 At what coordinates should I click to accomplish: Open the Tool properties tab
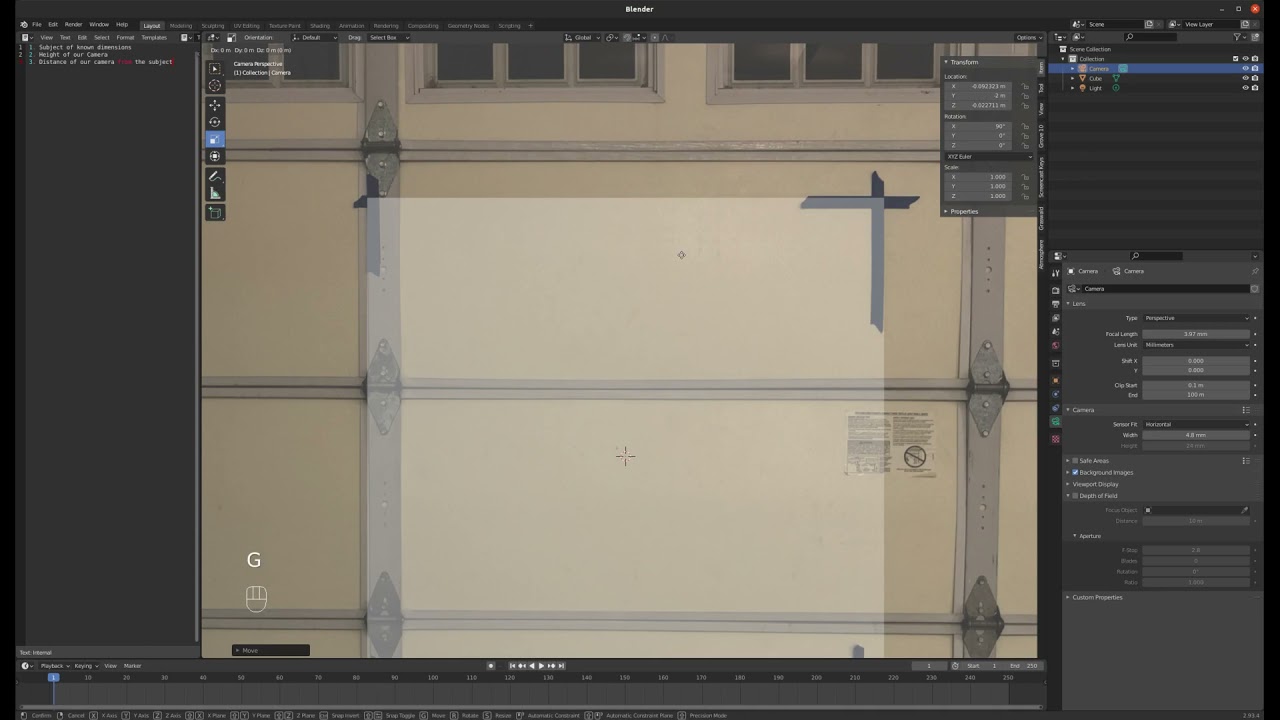coord(1056,274)
